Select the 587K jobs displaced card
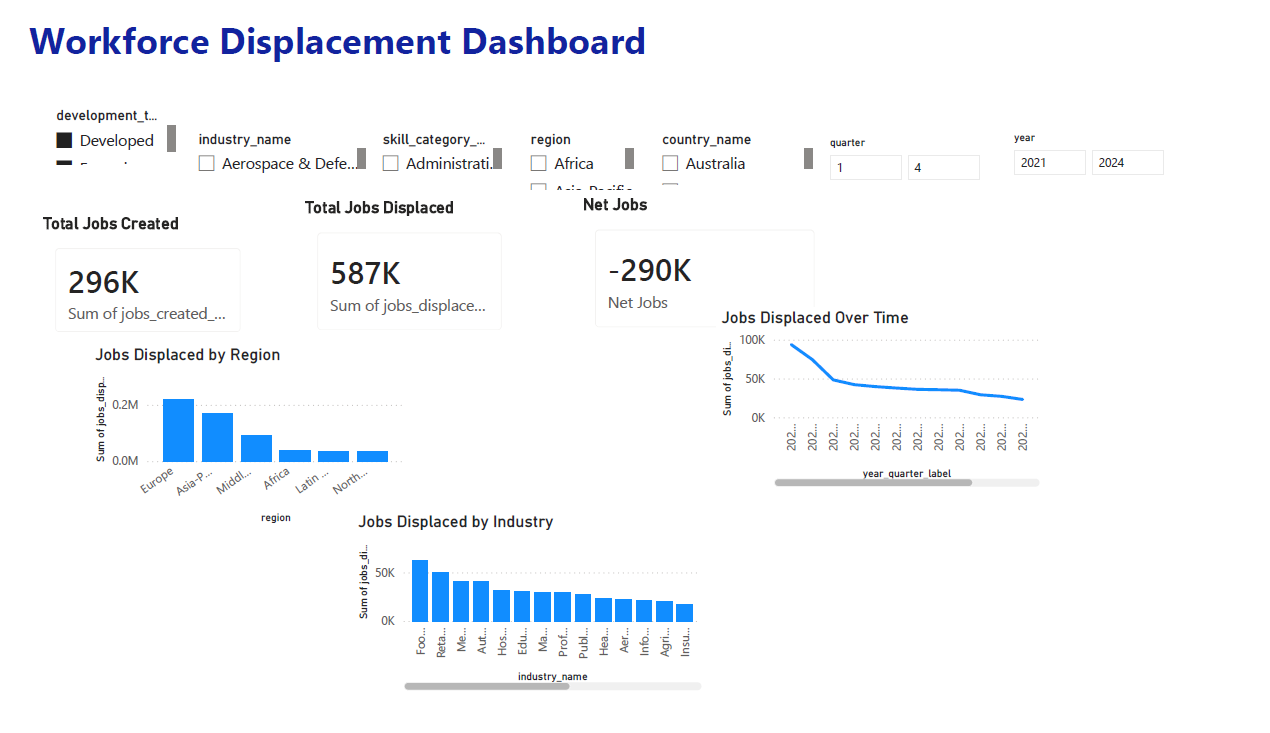 point(410,282)
